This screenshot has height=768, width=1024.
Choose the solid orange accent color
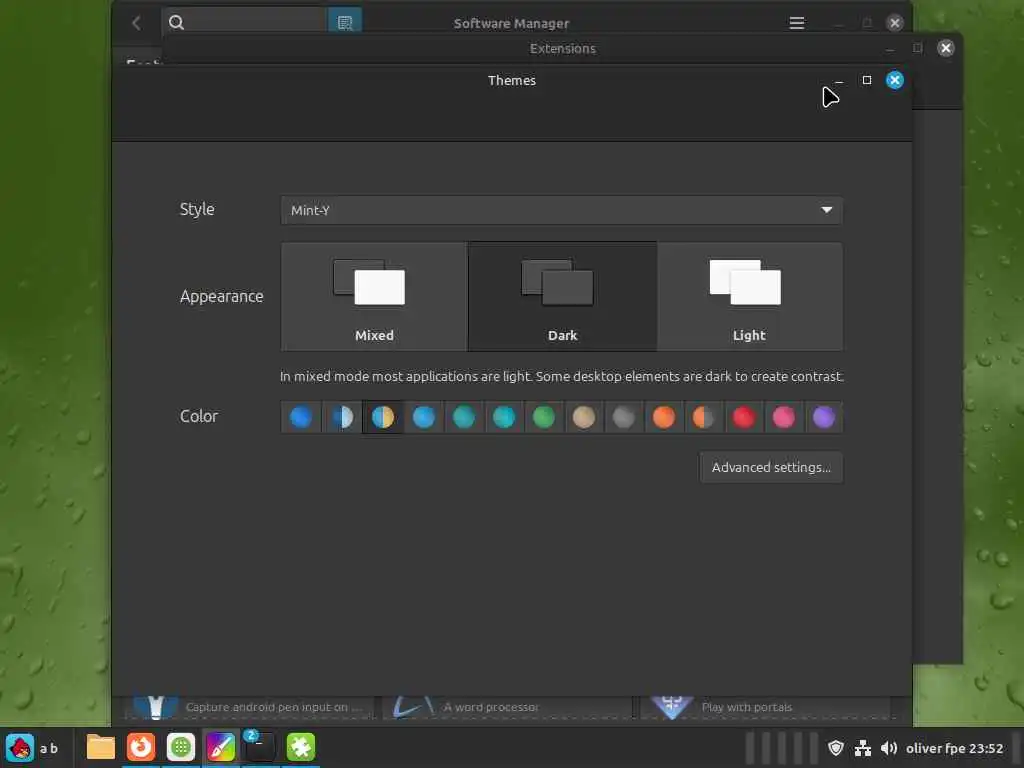(x=664, y=417)
